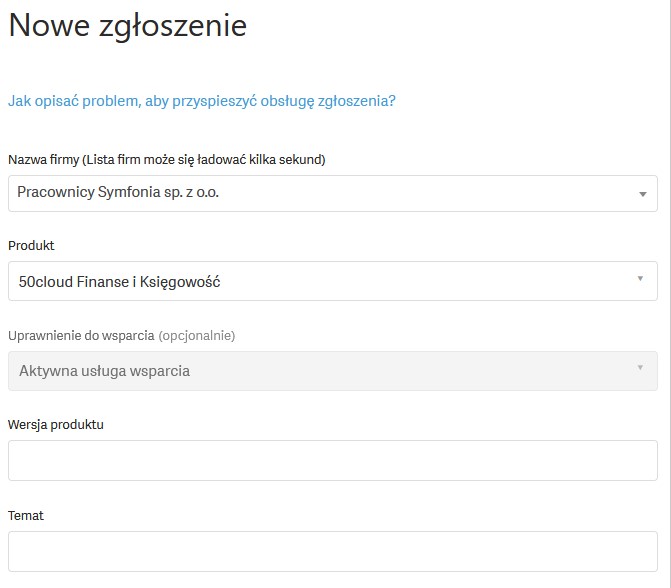Click the '(opcjonalnie)' hint text
The image size is (671, 588).
(197, 336)
